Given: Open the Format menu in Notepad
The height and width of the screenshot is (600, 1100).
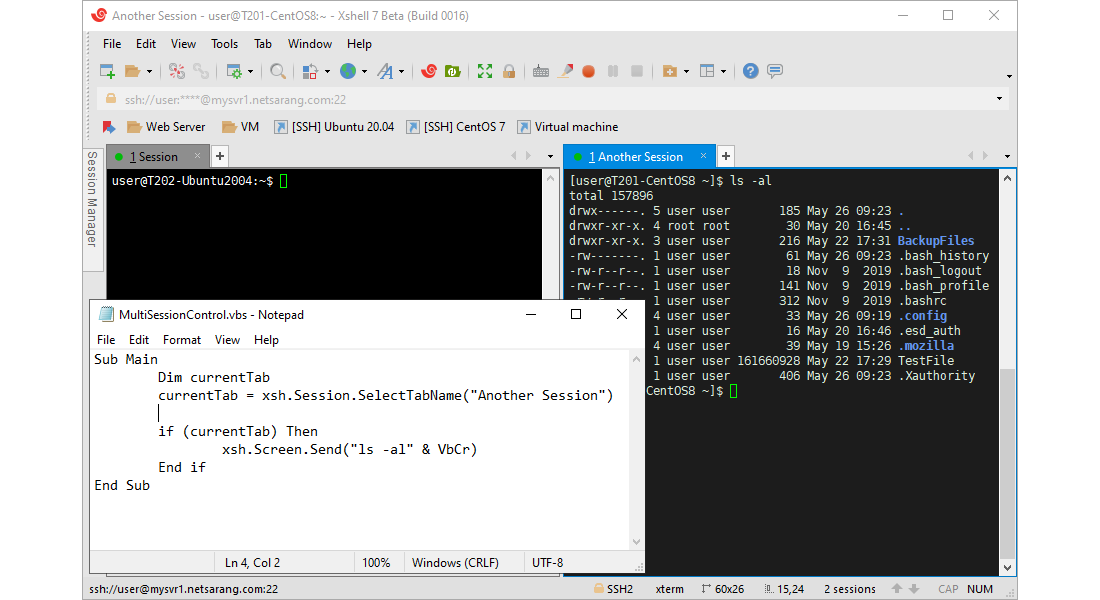Looking at the screenshot, I should pyautogui.click(x=182, y=340).
